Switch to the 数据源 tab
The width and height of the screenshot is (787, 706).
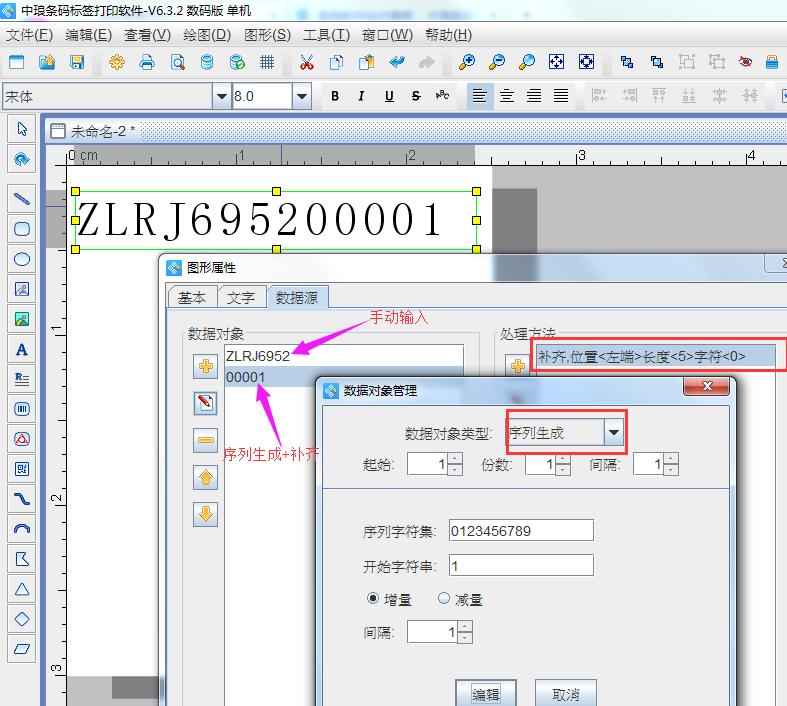297,298
